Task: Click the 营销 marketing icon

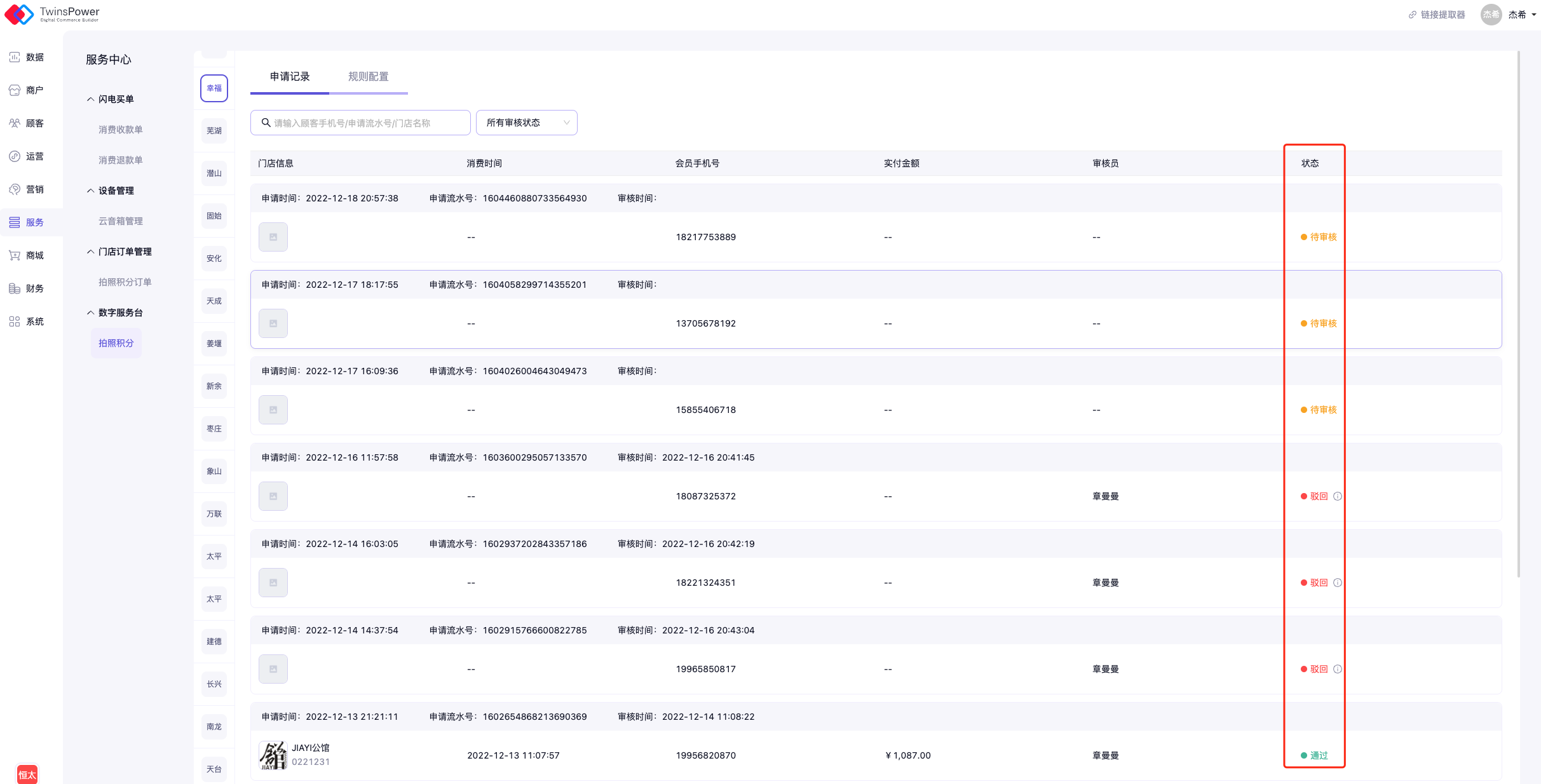Action: click(15, 189)
